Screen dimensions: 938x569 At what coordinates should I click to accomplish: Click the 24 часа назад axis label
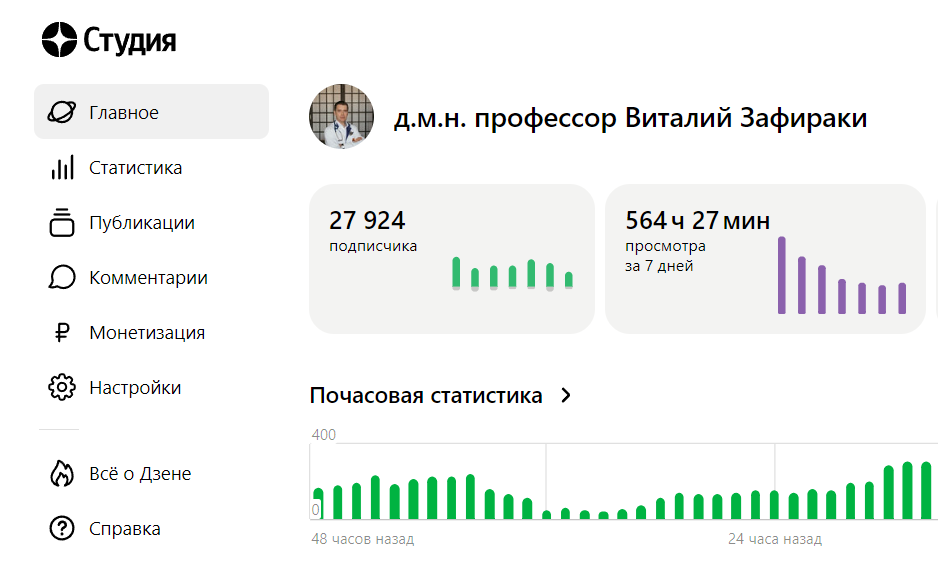click(775, 539)
